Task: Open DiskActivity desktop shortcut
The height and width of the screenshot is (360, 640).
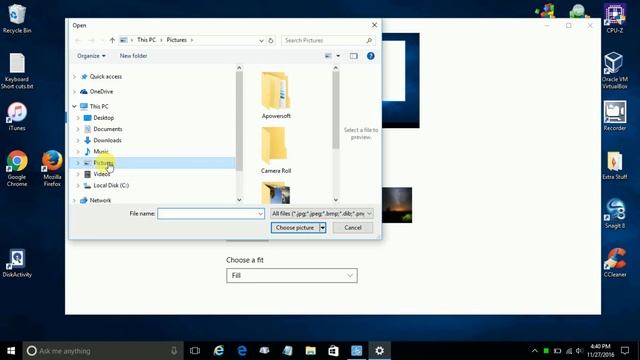Action: pos(17,263)
